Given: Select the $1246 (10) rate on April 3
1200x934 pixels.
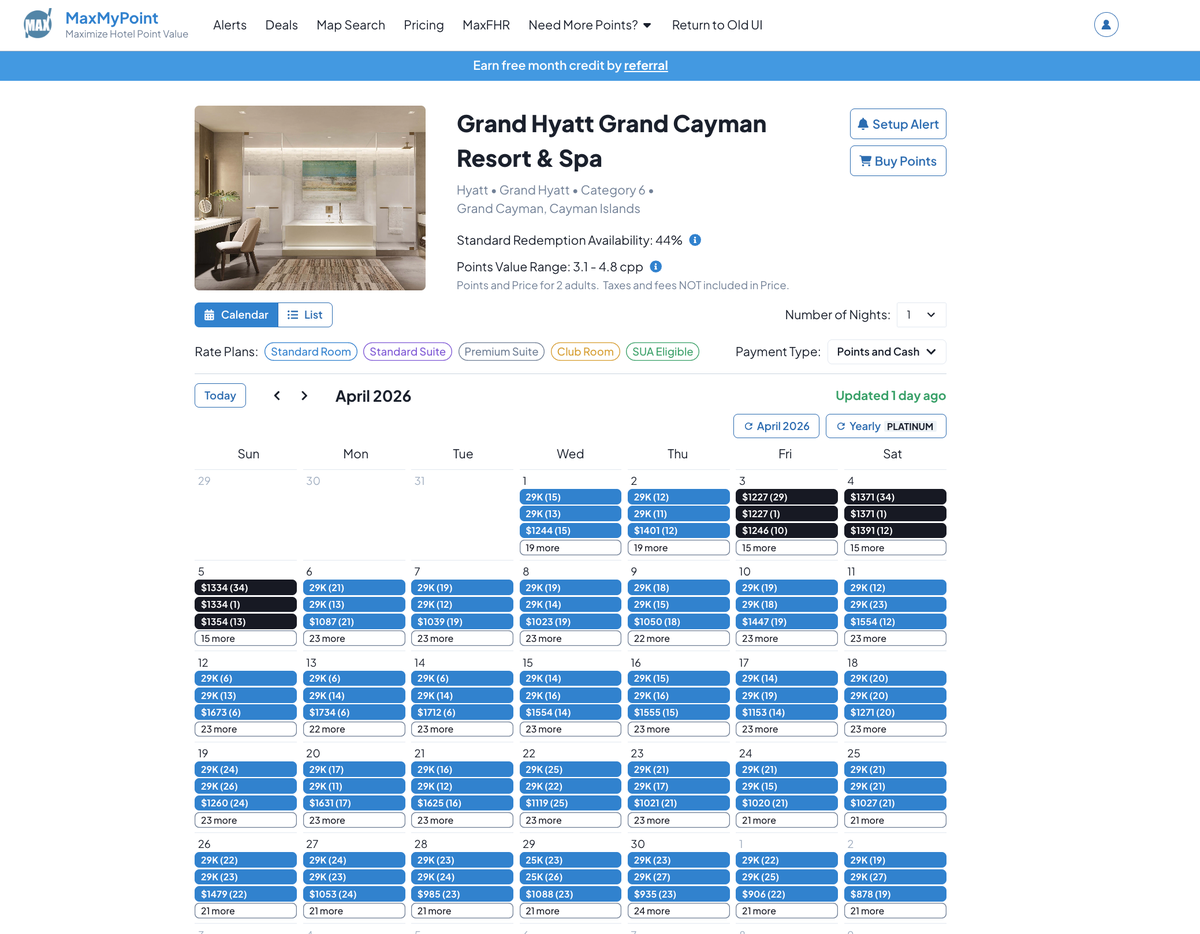Looking at the screenshot, I should pos(786,531).
